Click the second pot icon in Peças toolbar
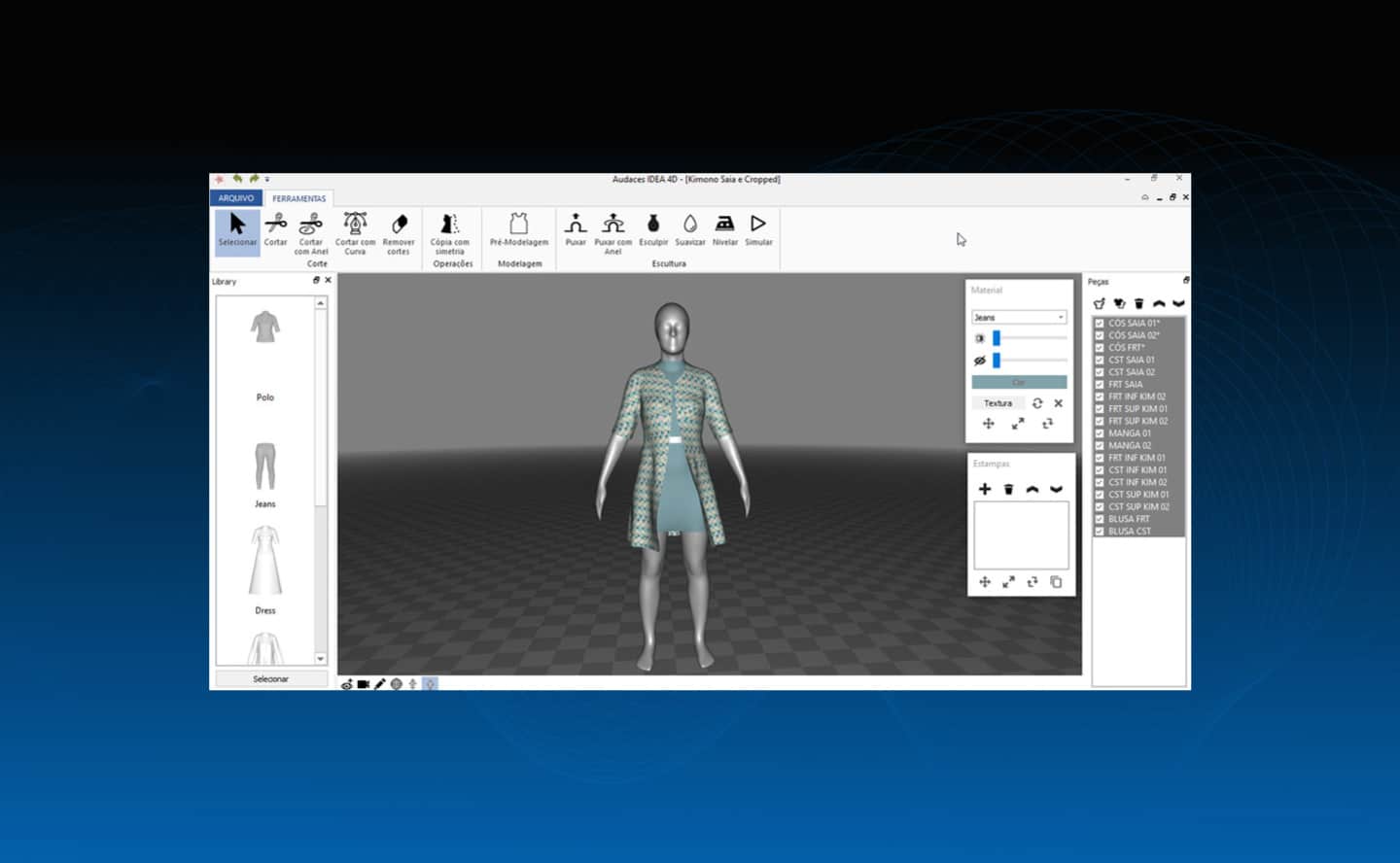 click(x=1119, y=304)
